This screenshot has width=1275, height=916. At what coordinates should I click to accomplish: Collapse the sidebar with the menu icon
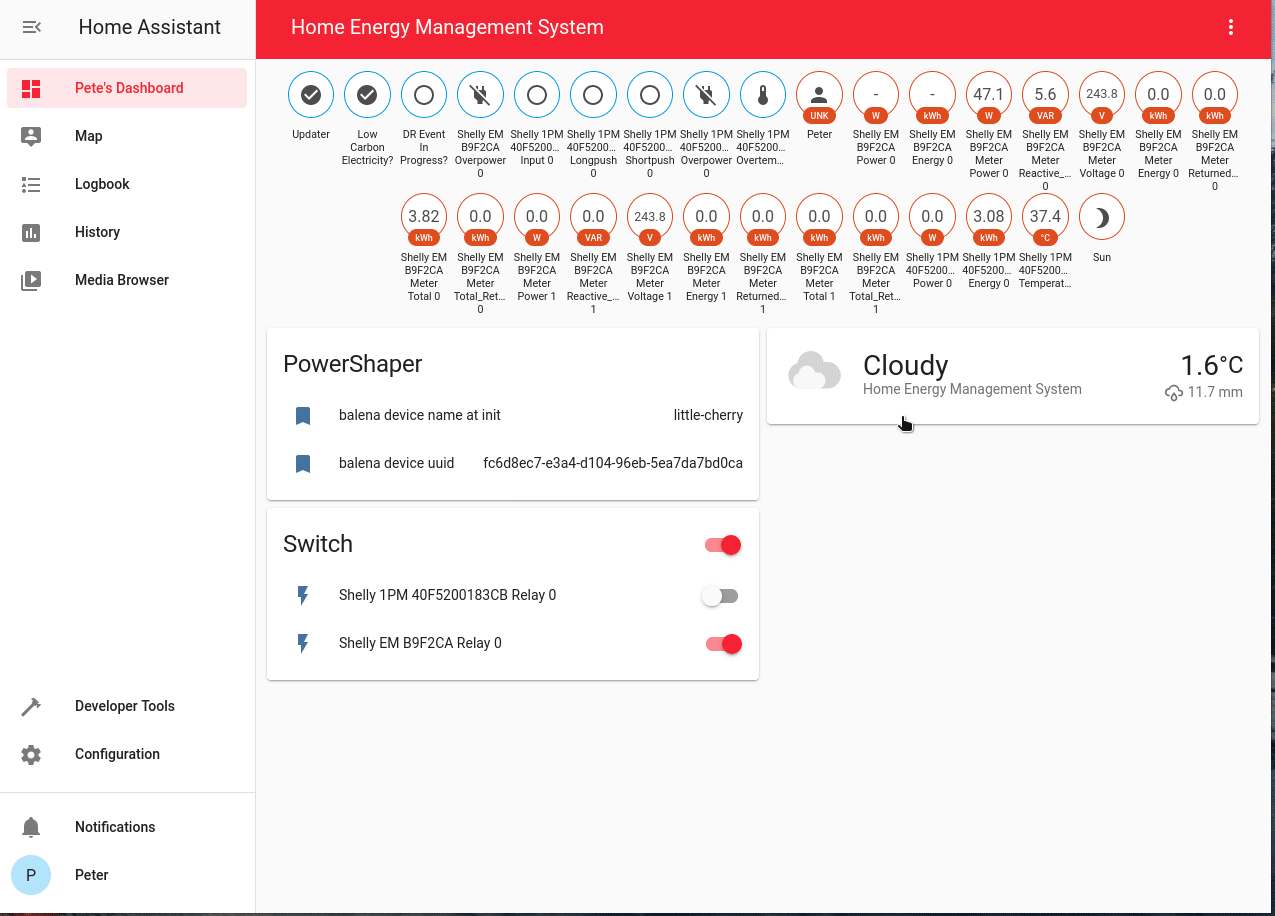tap(31, 27)
